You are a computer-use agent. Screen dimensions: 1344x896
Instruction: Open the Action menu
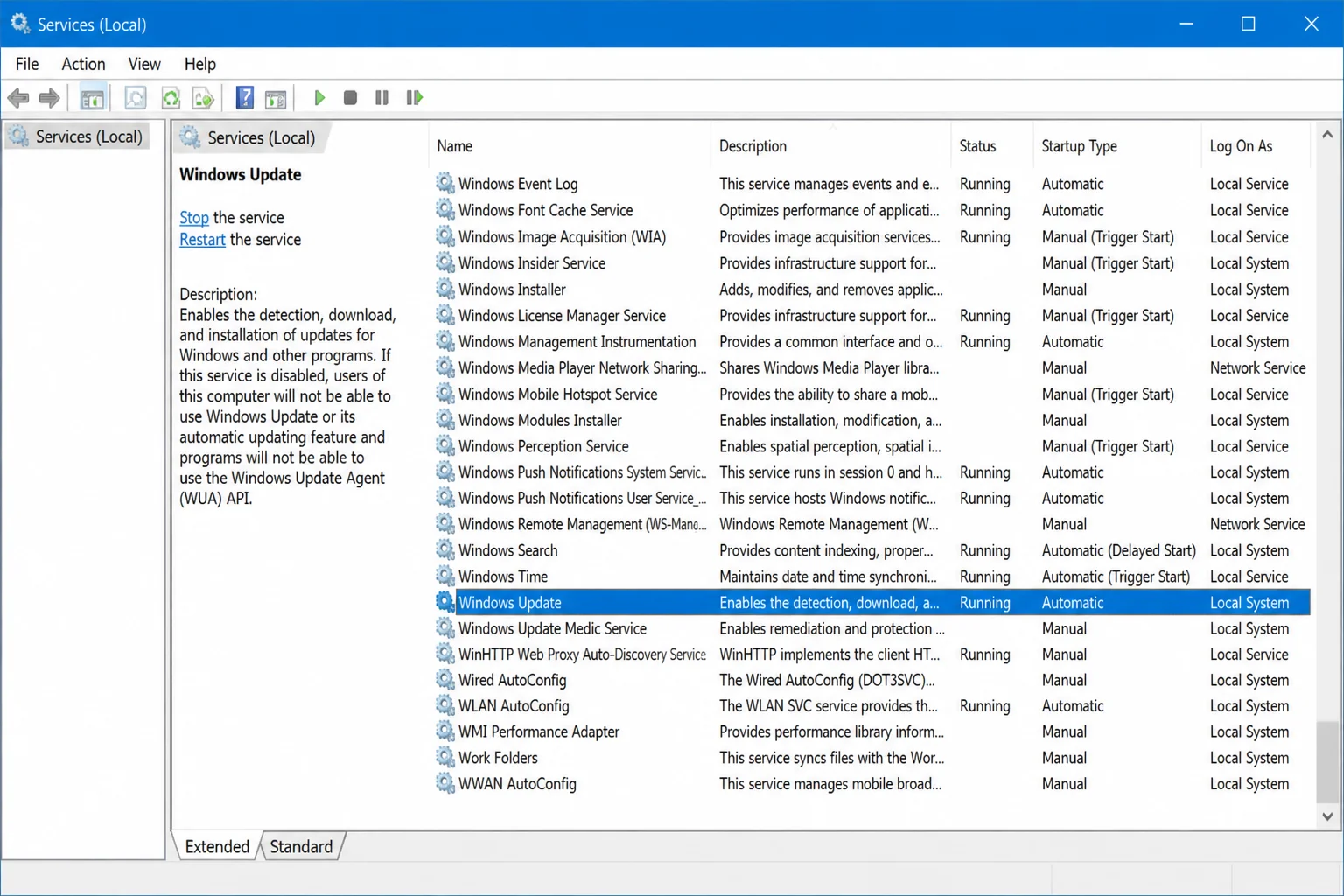(83, 64)
